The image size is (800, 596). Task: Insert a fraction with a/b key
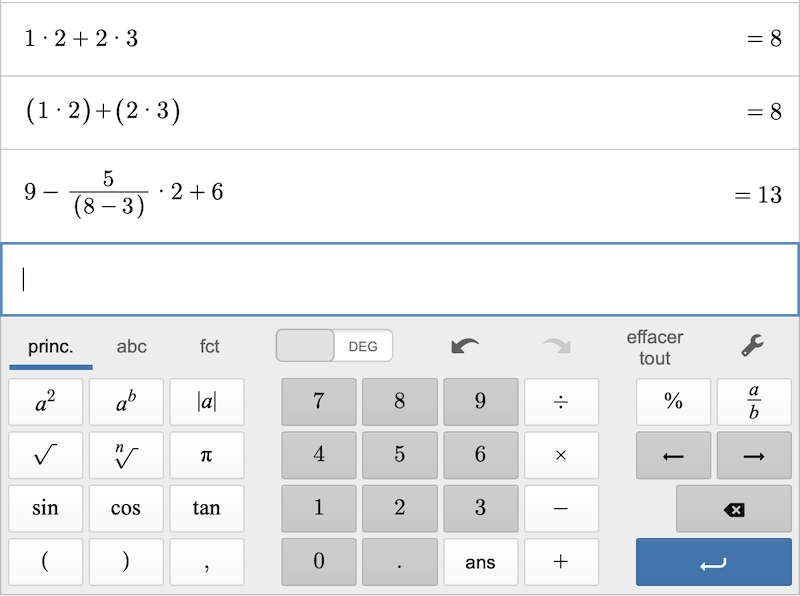tap(754, 402)
